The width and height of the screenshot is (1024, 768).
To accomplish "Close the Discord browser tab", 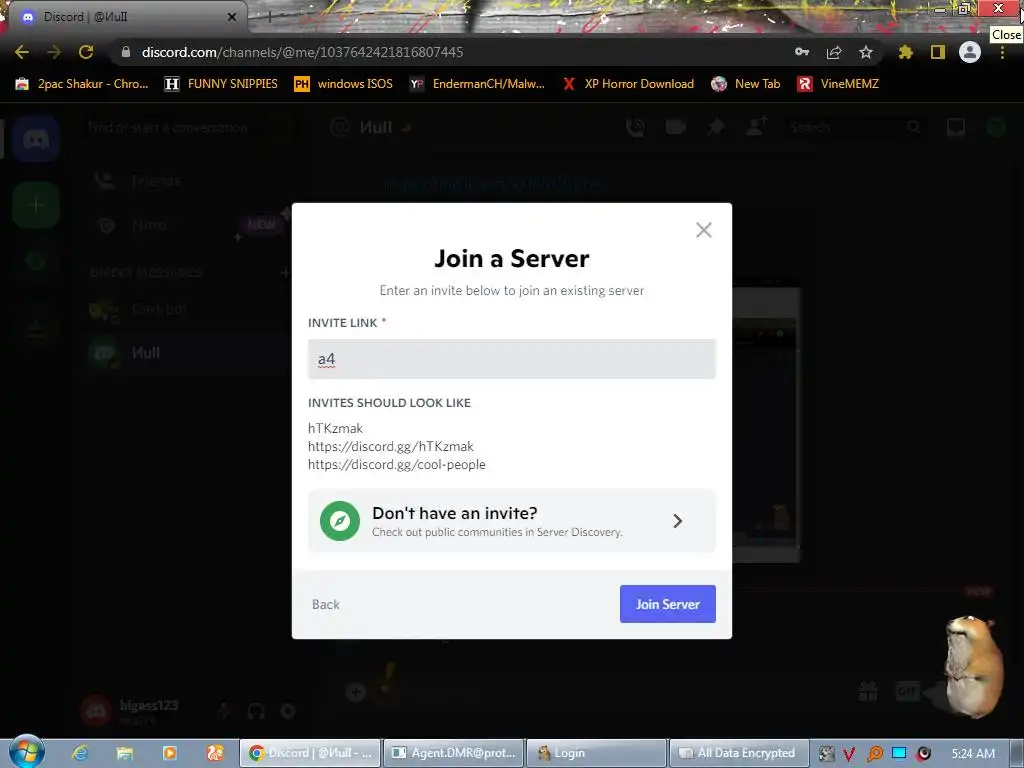I will pyautogui.click(x=232, y=17).
